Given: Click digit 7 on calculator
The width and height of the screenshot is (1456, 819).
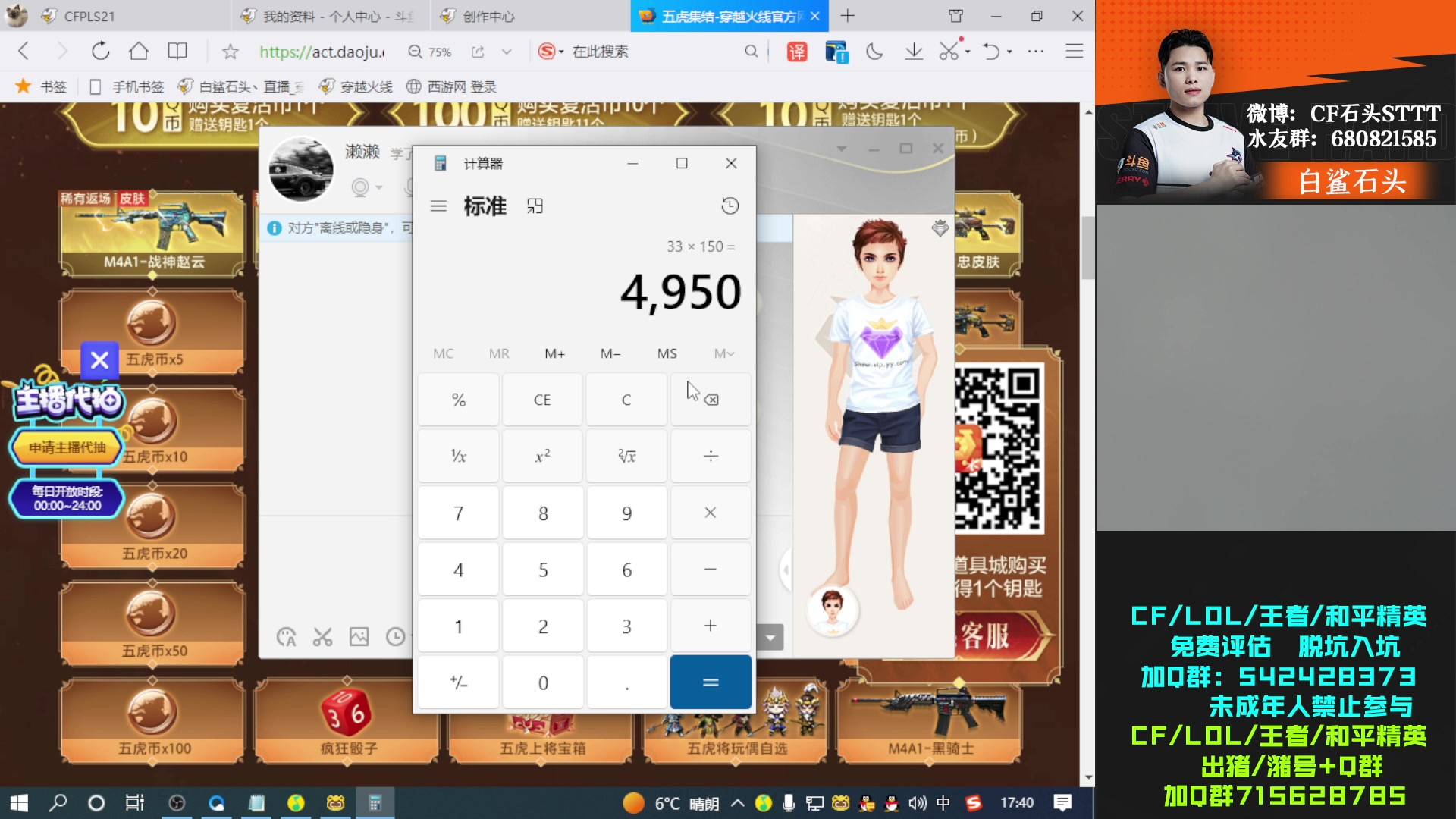Looking at the screenshot, I should [x=459, y=513].
